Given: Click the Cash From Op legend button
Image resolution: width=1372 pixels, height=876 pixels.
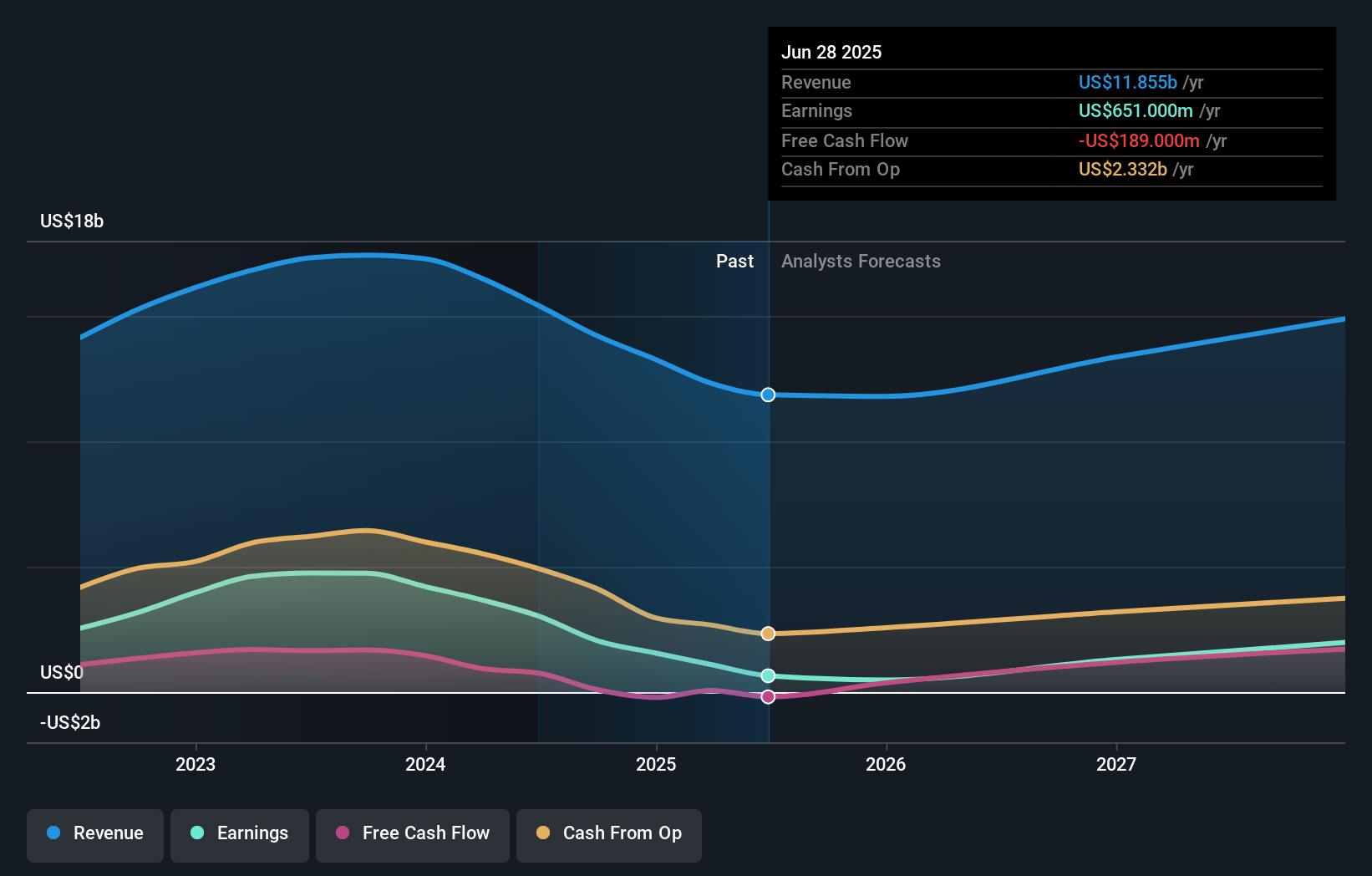Looking at the screenshot, I should tap(608, 835).
